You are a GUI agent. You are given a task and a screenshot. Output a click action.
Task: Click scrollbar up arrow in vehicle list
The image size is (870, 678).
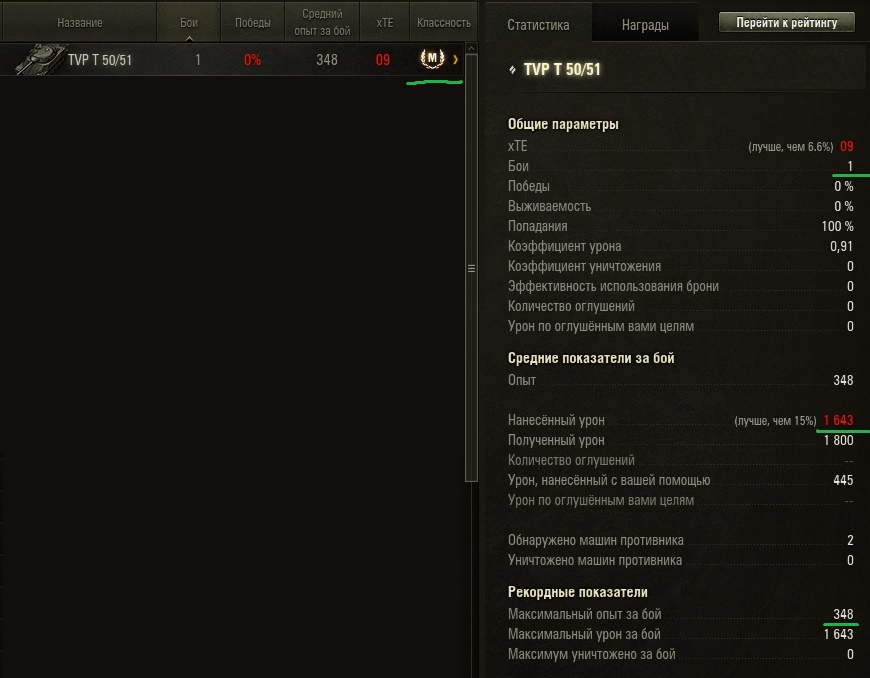click(472, 48)
